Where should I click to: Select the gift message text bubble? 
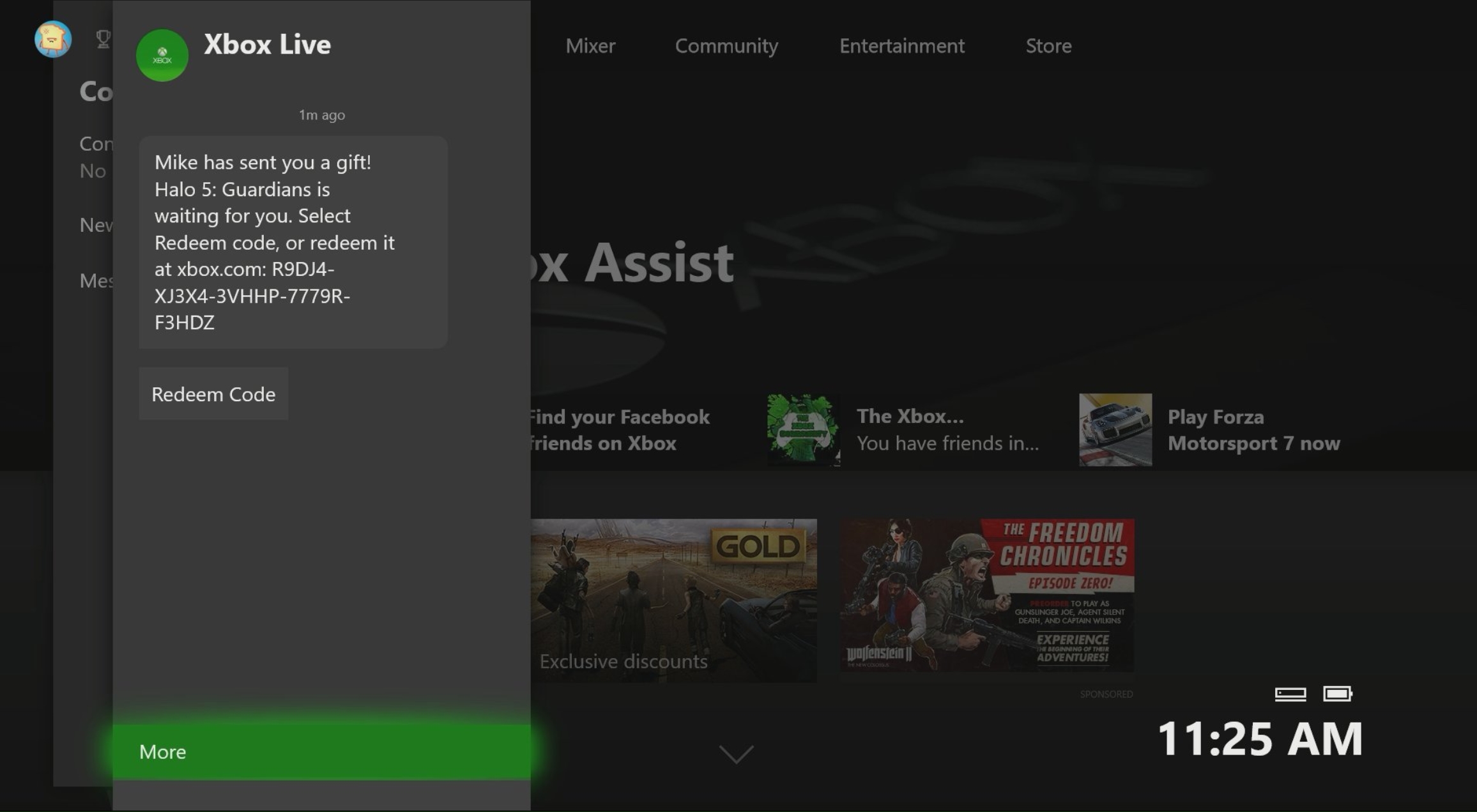pyautogui.click(x=293, y=242)
